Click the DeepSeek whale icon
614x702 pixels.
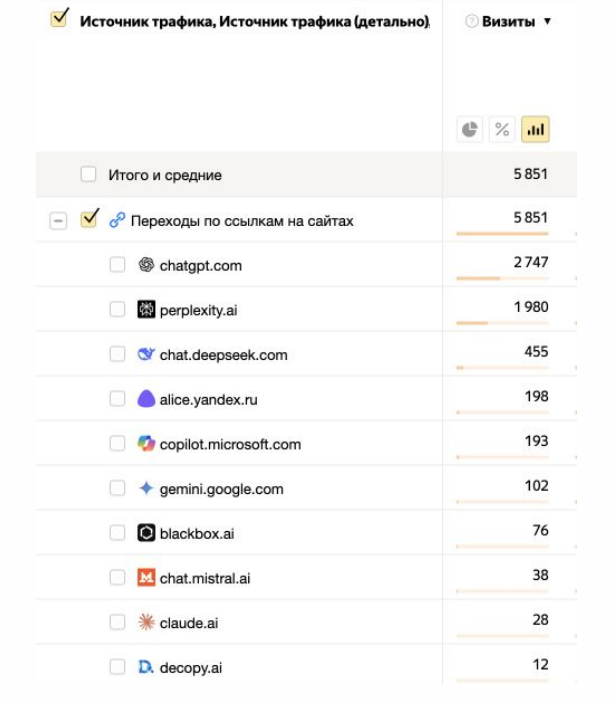pyautogui.click(x=147, y=354)
